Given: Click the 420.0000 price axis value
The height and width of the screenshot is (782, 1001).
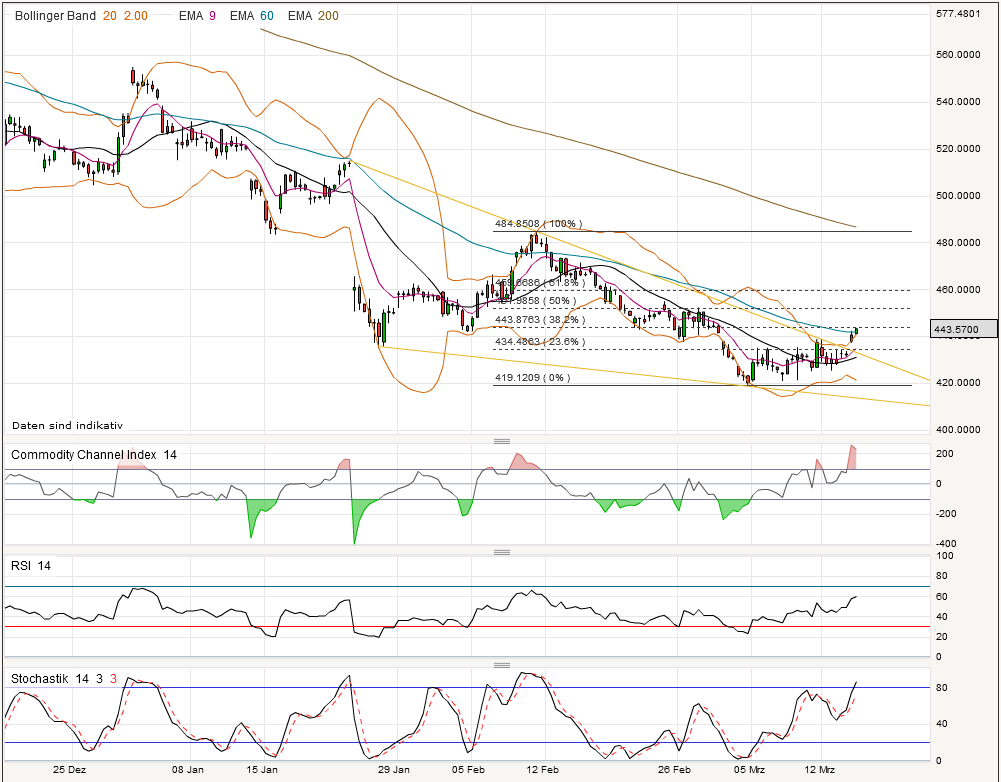Looking at the screenshot, I should (958, 382).
